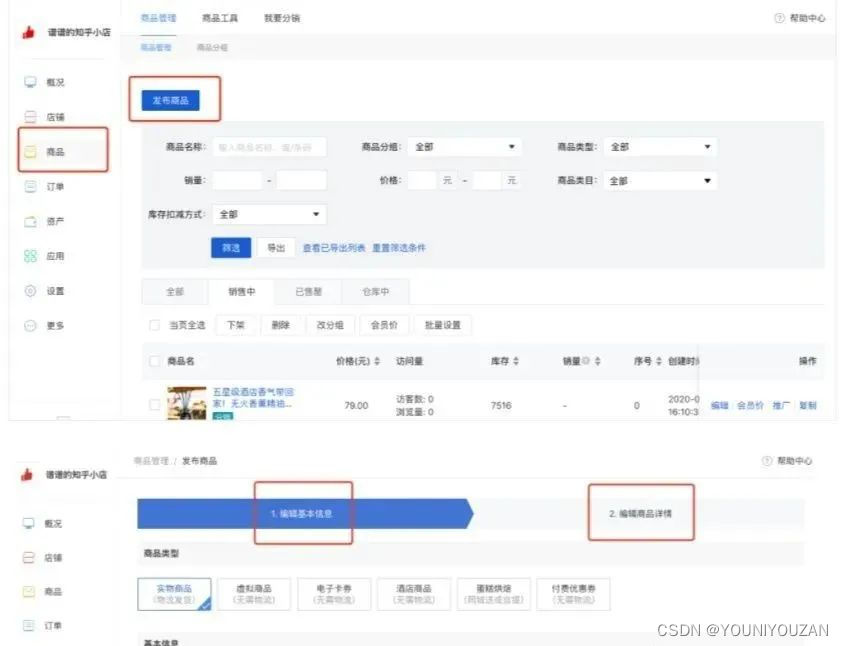Open 概况 overview icon in upper sidebar
Screen dimensions: 843x646
pyautogui.click(x=30, y=82)
